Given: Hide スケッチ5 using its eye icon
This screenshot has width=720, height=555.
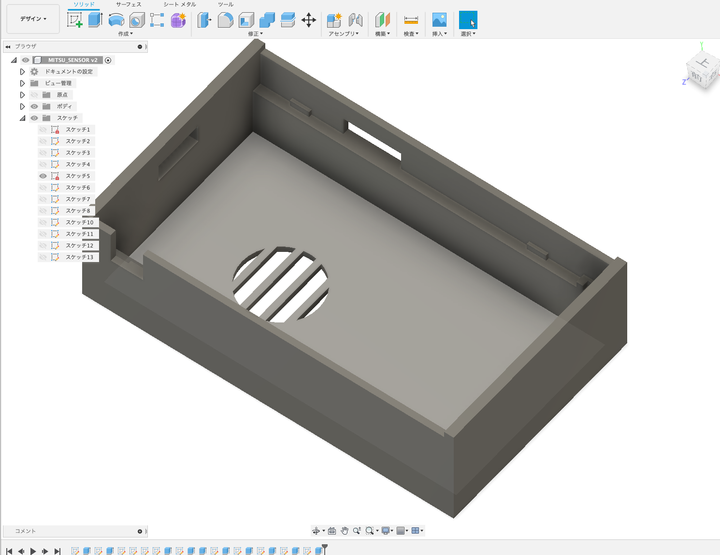Looking at the screenshot, I should pos(43,176).
